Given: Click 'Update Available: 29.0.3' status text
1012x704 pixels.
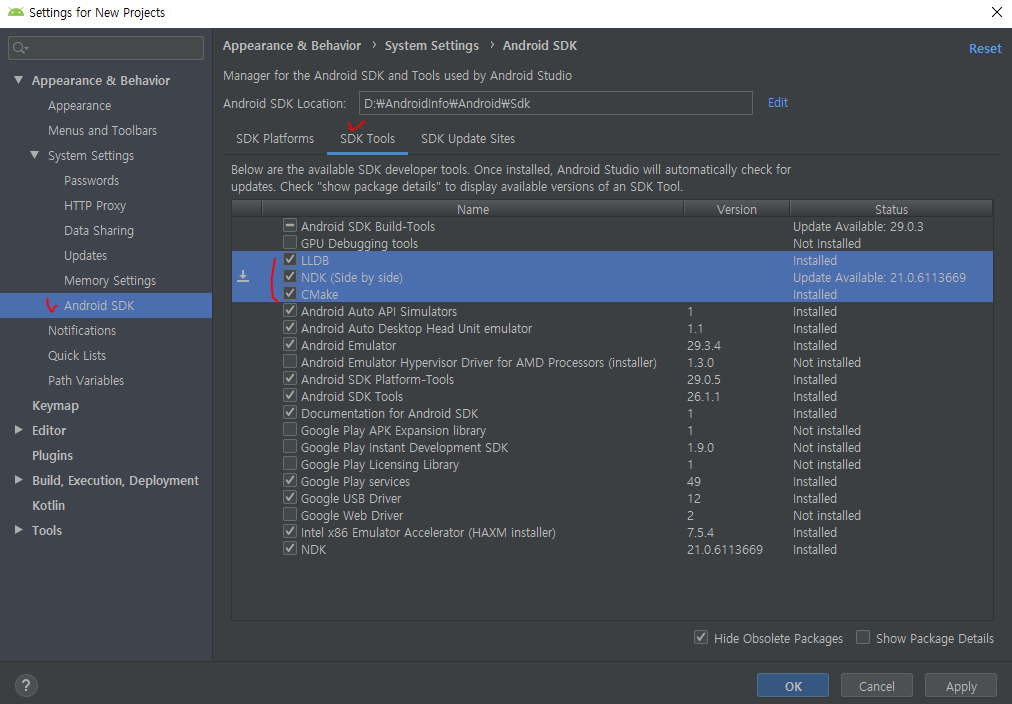Looking at the screenshot, I should pyautogui.click(x=858, y=226).
